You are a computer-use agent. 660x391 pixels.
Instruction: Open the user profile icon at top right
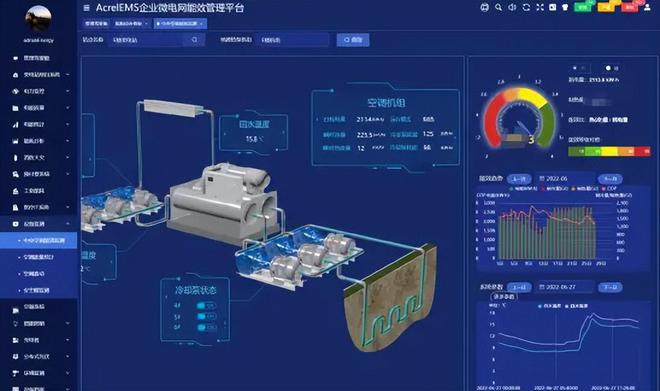(x=647, y=7)
